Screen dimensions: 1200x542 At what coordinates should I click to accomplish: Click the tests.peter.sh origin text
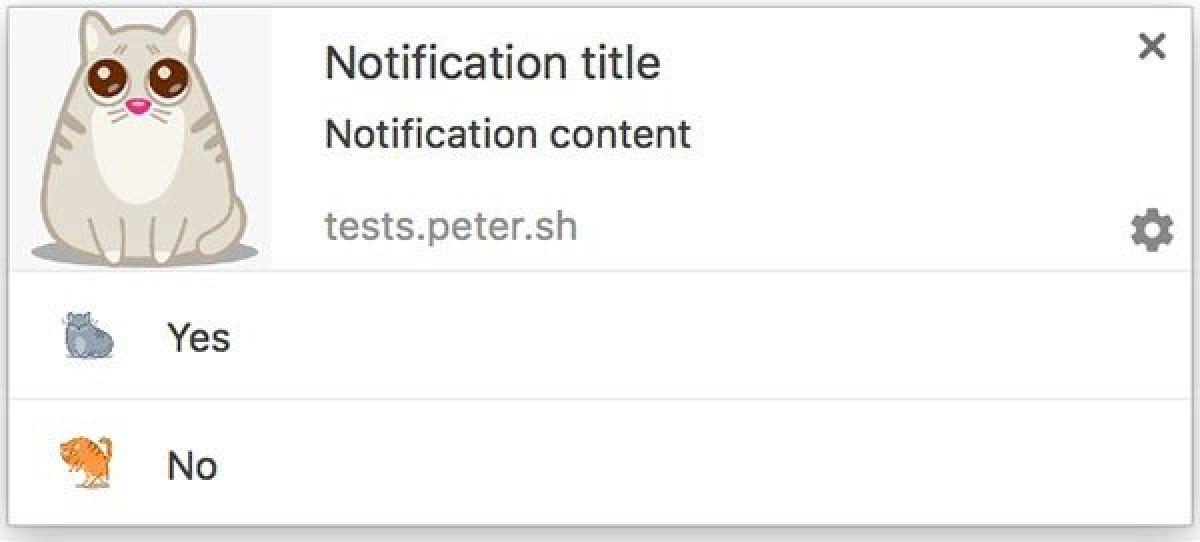pos(451,227)
